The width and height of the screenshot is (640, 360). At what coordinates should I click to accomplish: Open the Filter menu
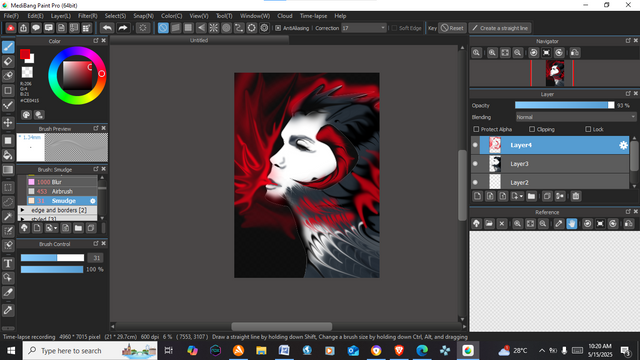point(87,16)
